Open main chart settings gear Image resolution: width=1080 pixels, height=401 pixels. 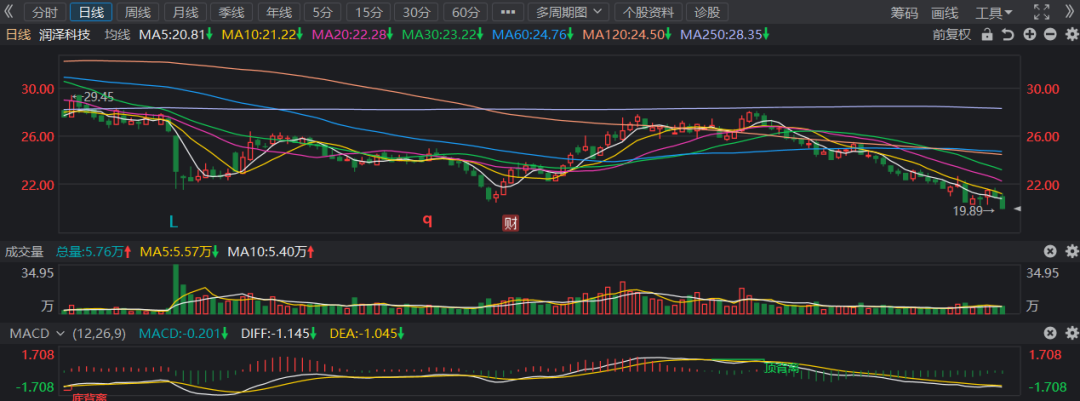1070,34
